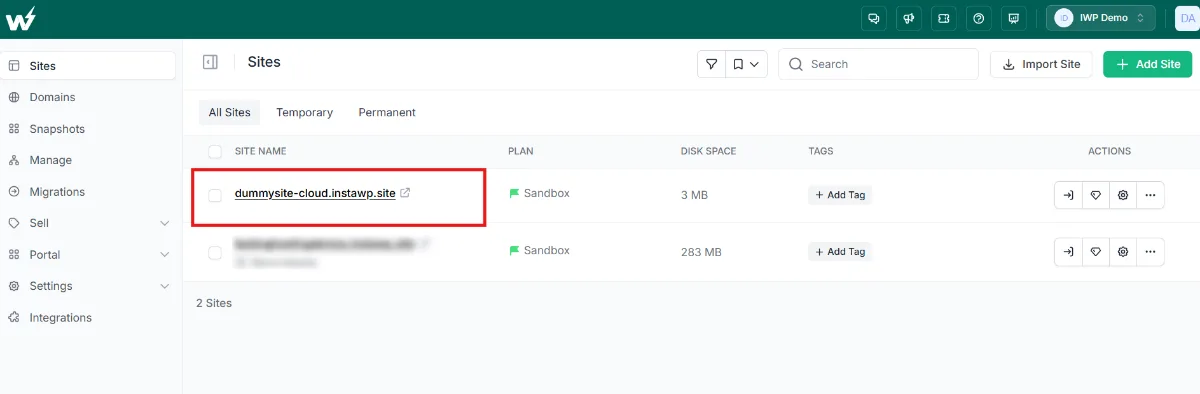
Task: Open Migrations in the sidebar
Action: click(x=88, y=192)
